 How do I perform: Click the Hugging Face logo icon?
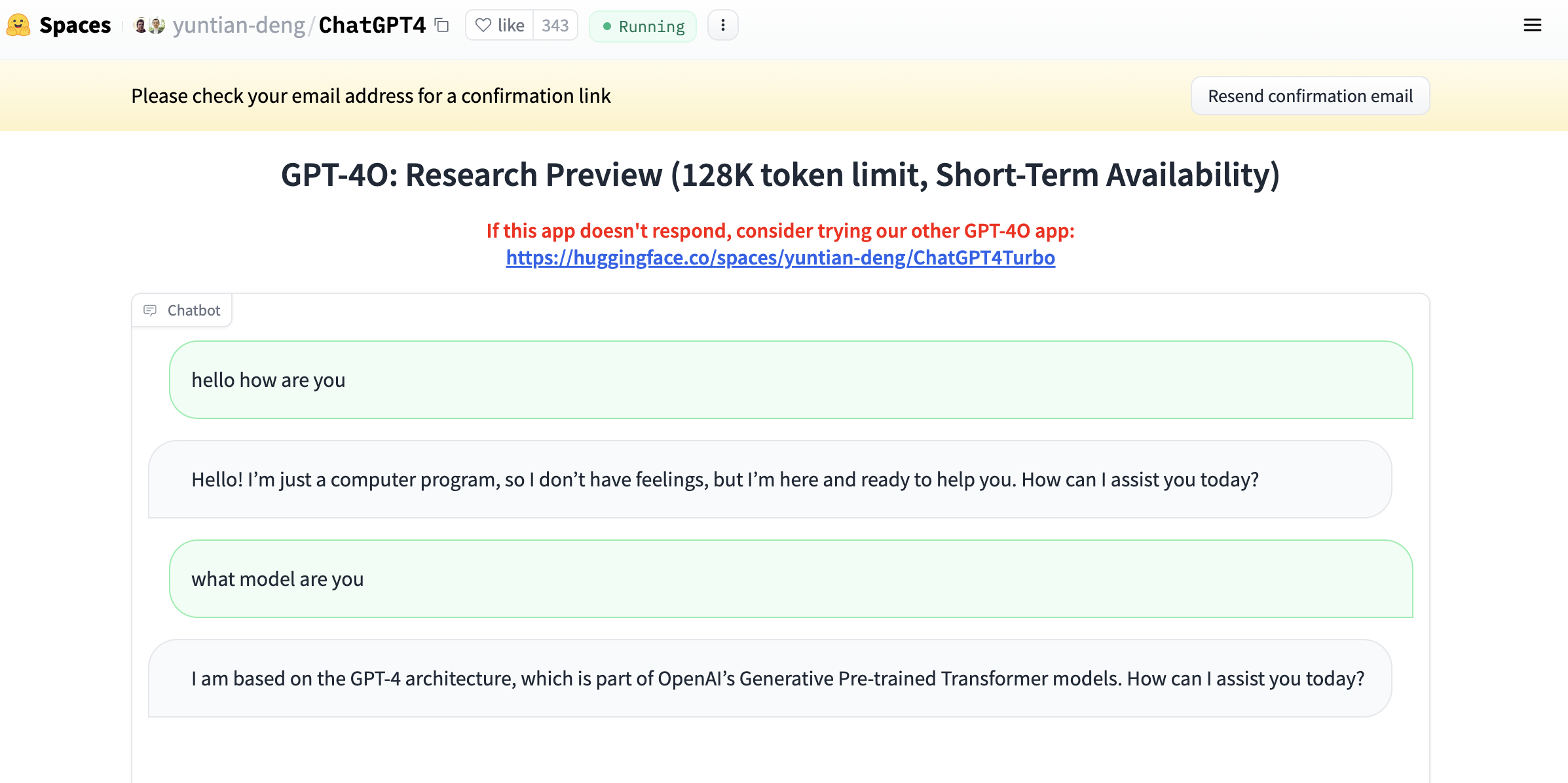click(18, 26)
